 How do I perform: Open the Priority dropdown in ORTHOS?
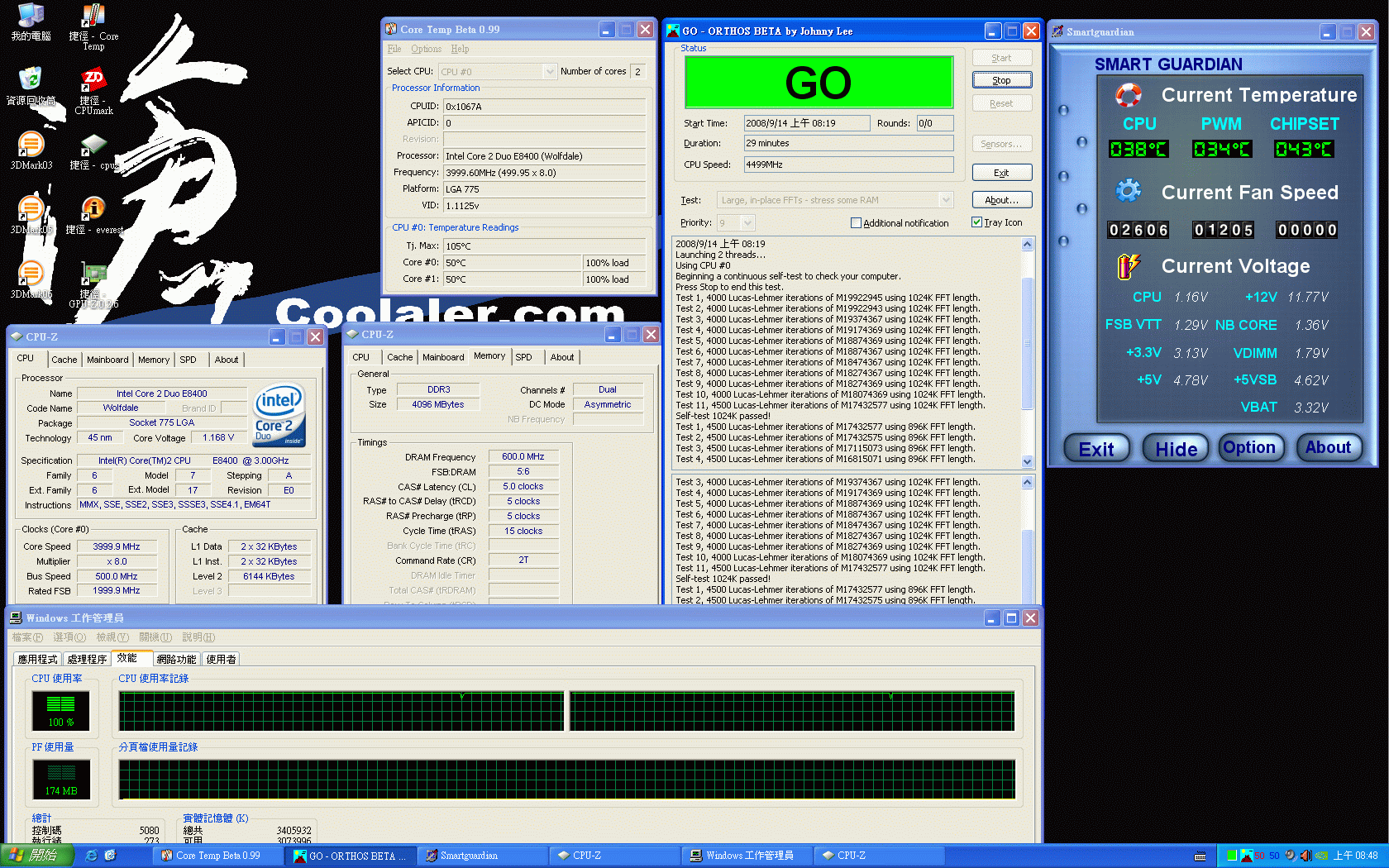[x=747, y=222]
